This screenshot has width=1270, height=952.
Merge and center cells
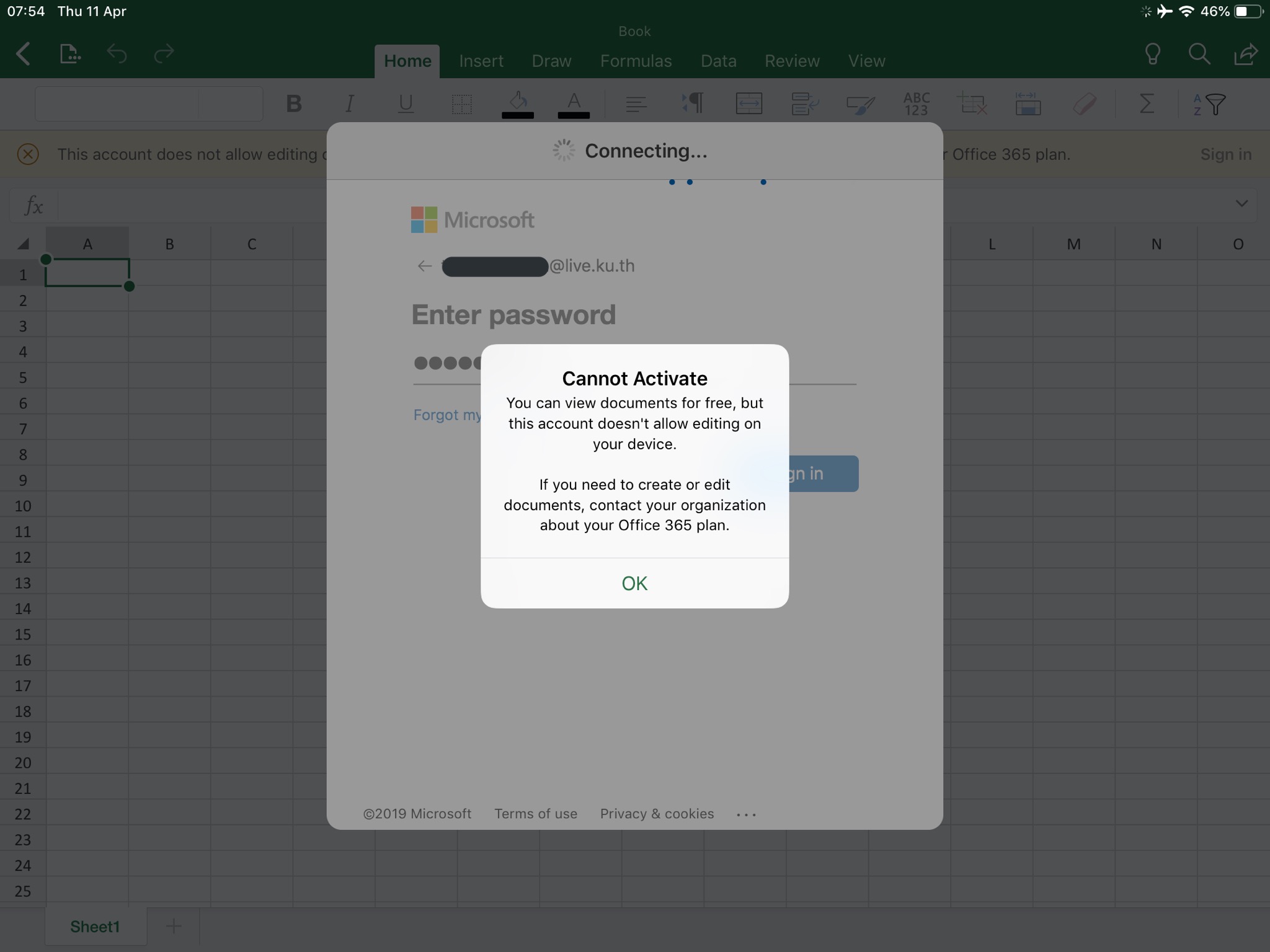tap(748, 104)
